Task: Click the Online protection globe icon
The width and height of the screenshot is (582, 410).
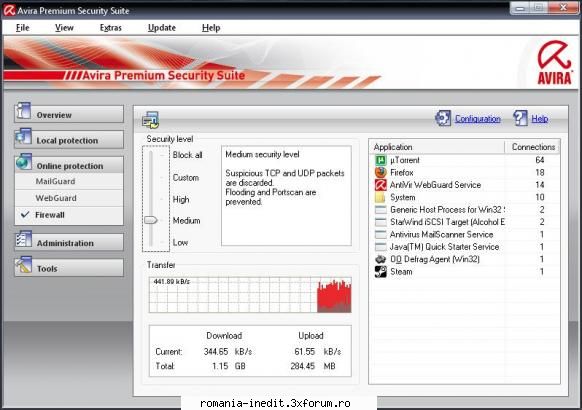Action: pos(23,162)
